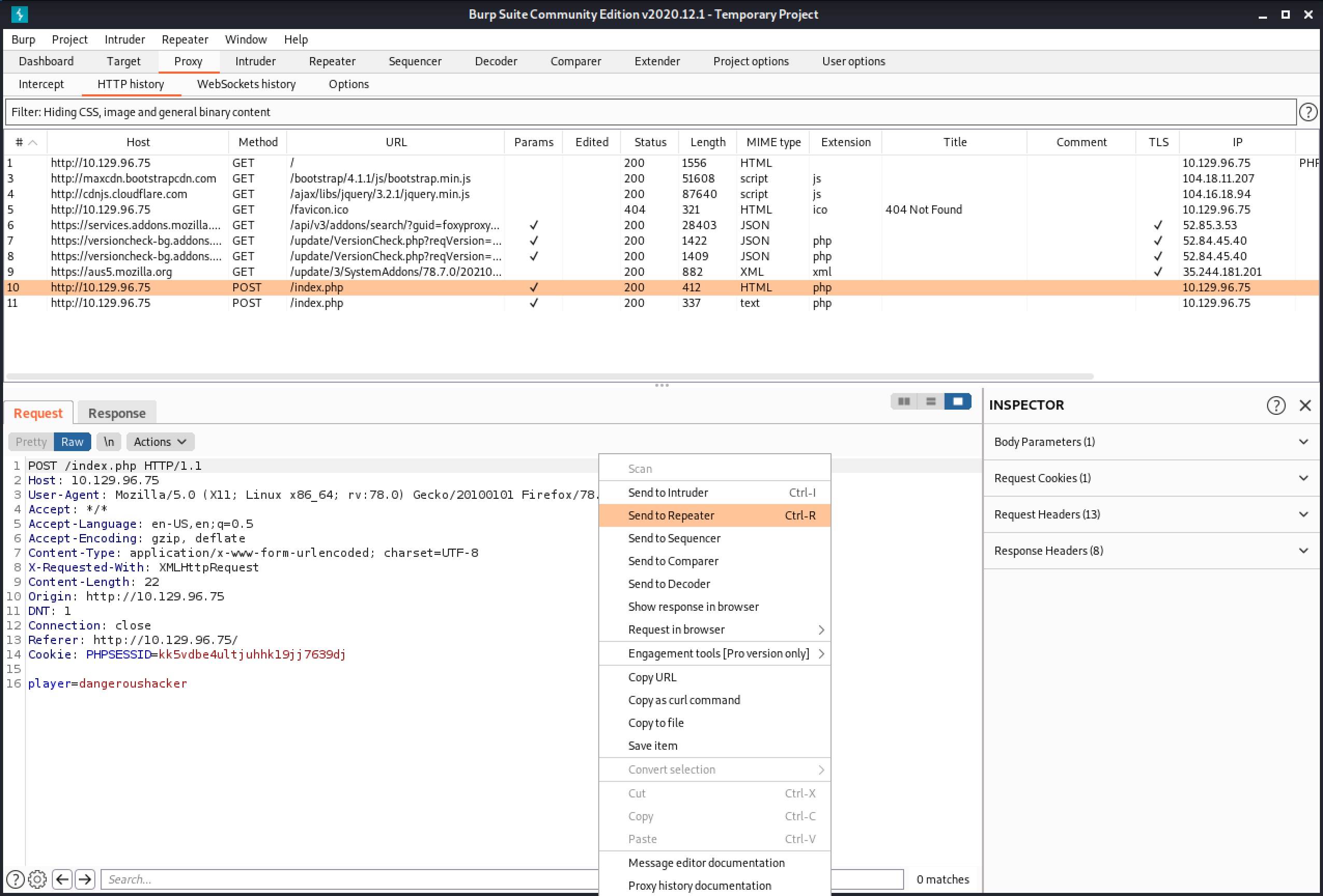Sort by Length column header
1323x896 pixels.
708,142
